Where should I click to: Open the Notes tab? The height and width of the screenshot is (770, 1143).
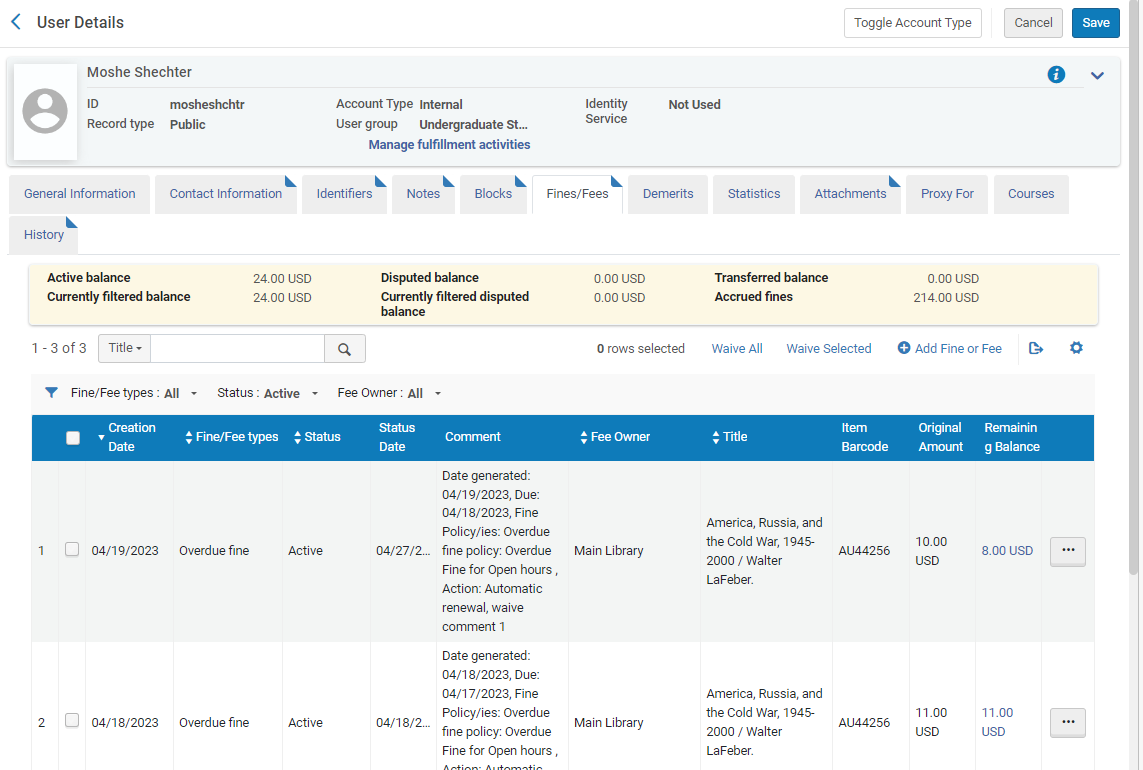tap(424, 194)
